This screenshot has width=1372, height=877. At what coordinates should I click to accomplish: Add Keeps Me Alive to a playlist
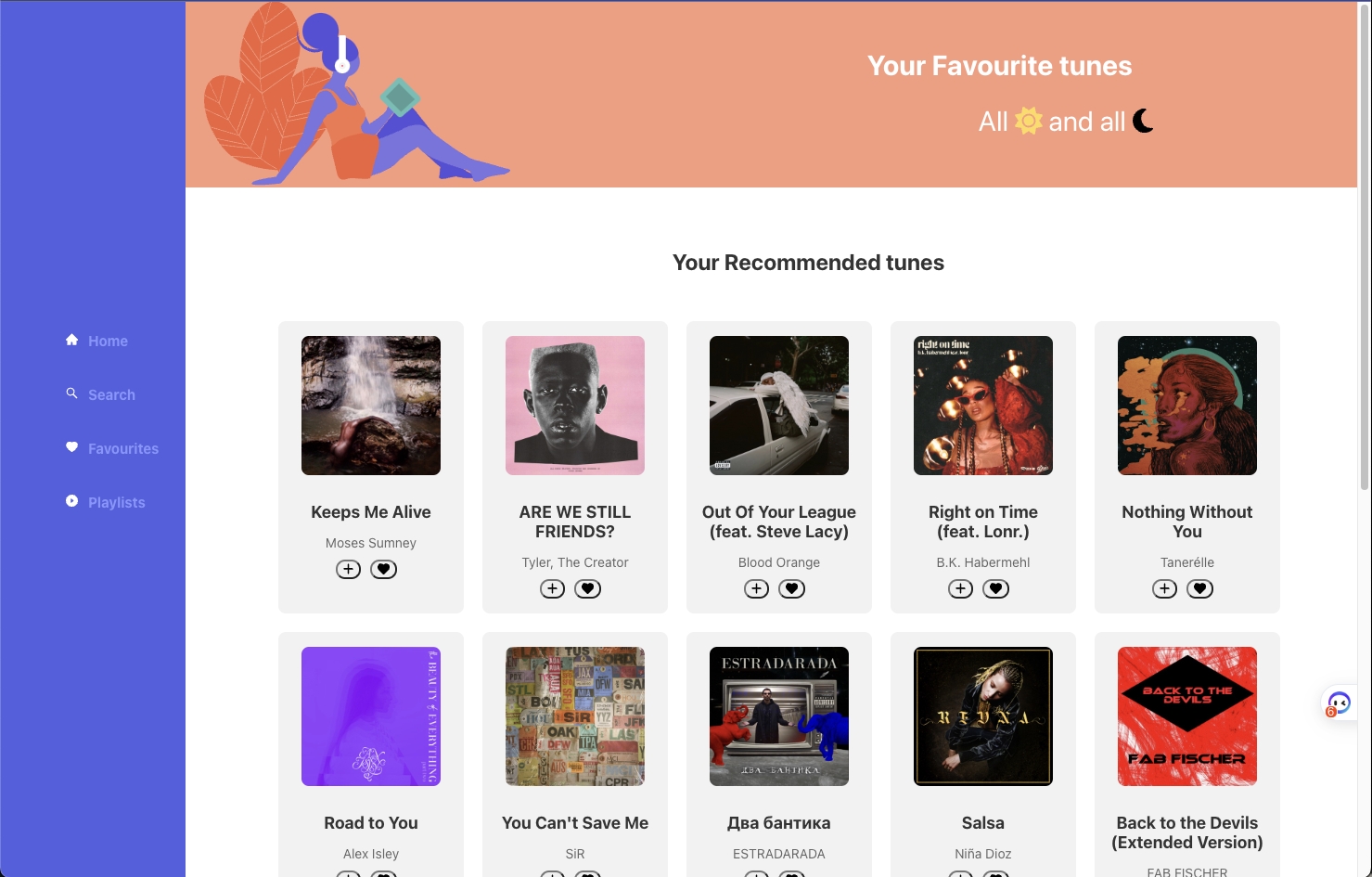pos(348,569)
